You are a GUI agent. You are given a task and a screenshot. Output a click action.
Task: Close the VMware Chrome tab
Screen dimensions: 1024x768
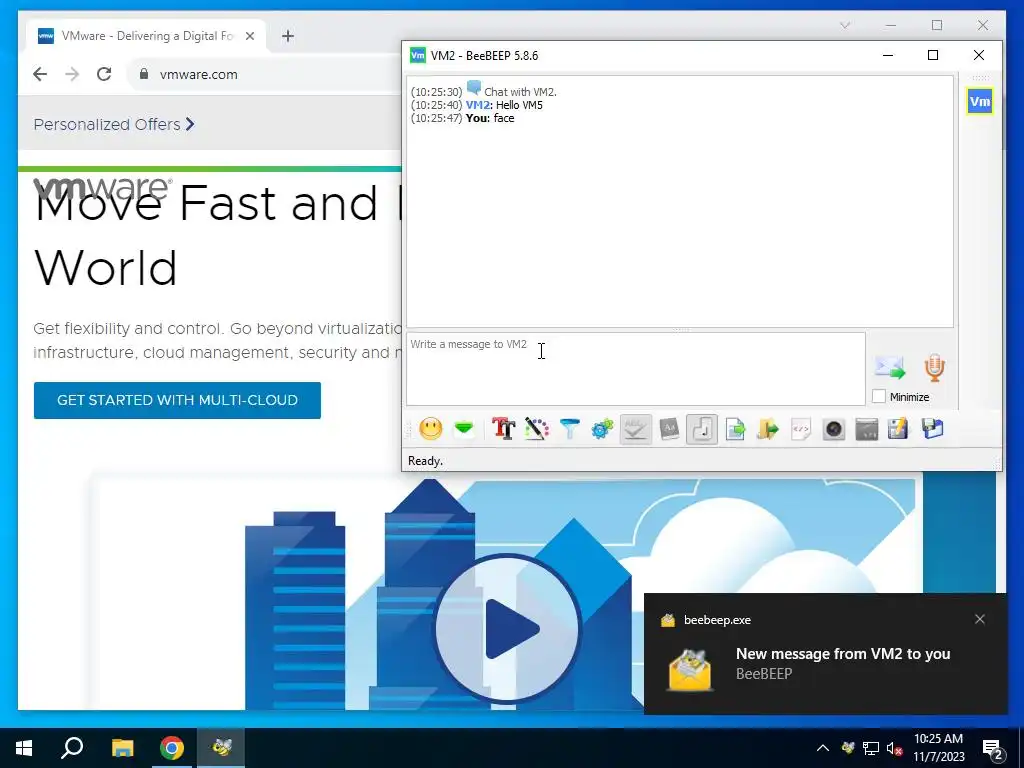pyautogui.click(x=249, y=36)
